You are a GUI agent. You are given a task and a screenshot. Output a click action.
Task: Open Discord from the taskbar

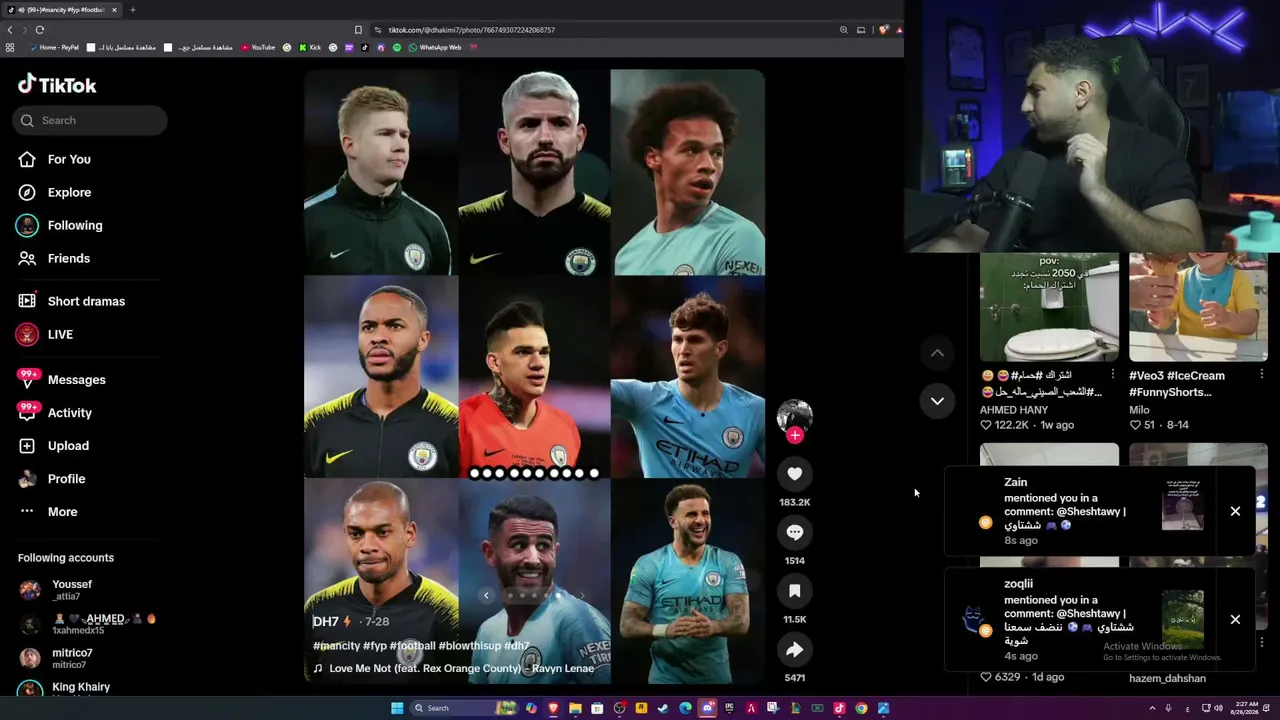707,708
